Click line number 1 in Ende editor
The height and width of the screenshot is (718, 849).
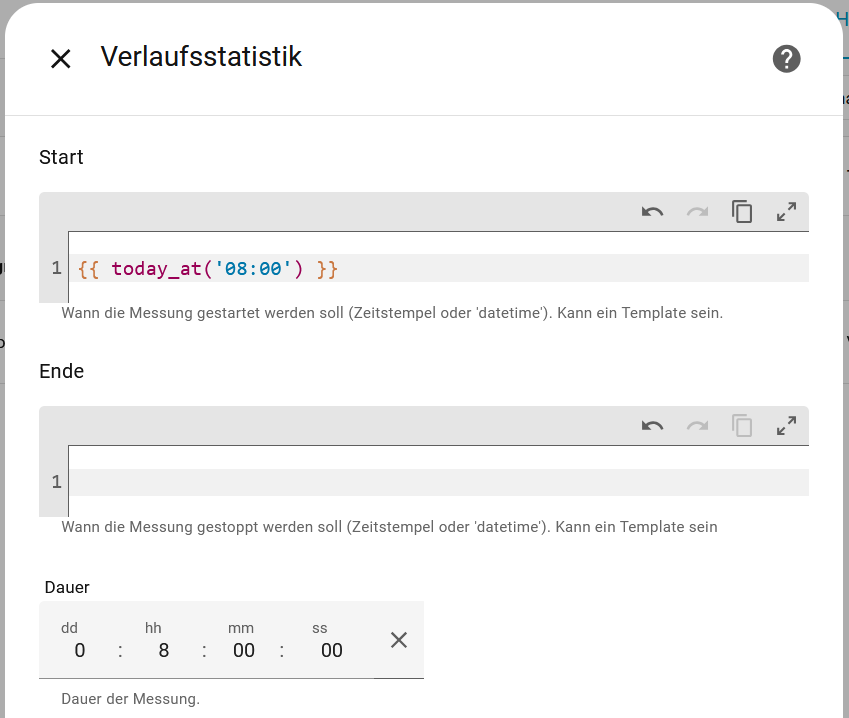coord(56,482)
